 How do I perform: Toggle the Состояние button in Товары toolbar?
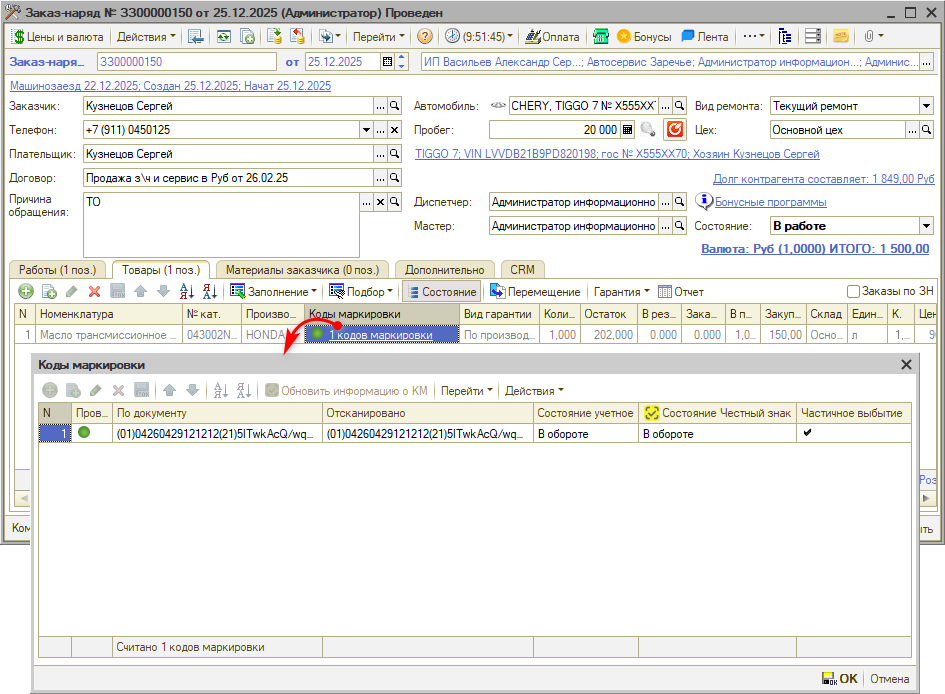(x=441, y=292)
